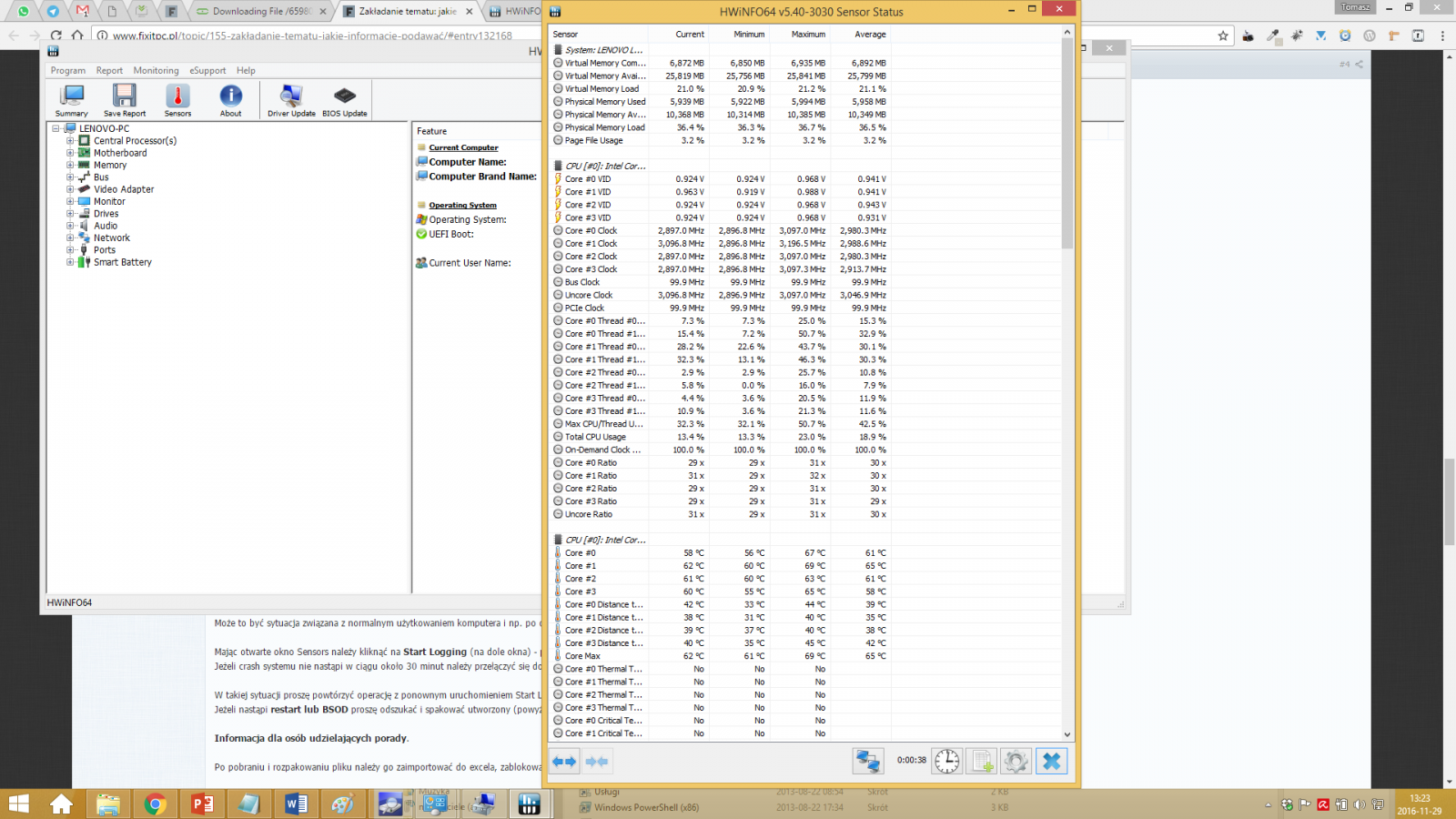This screenshot has height=819, width=1456.
Task: Expand the Memory tree node
Action: tap(70, 165)
